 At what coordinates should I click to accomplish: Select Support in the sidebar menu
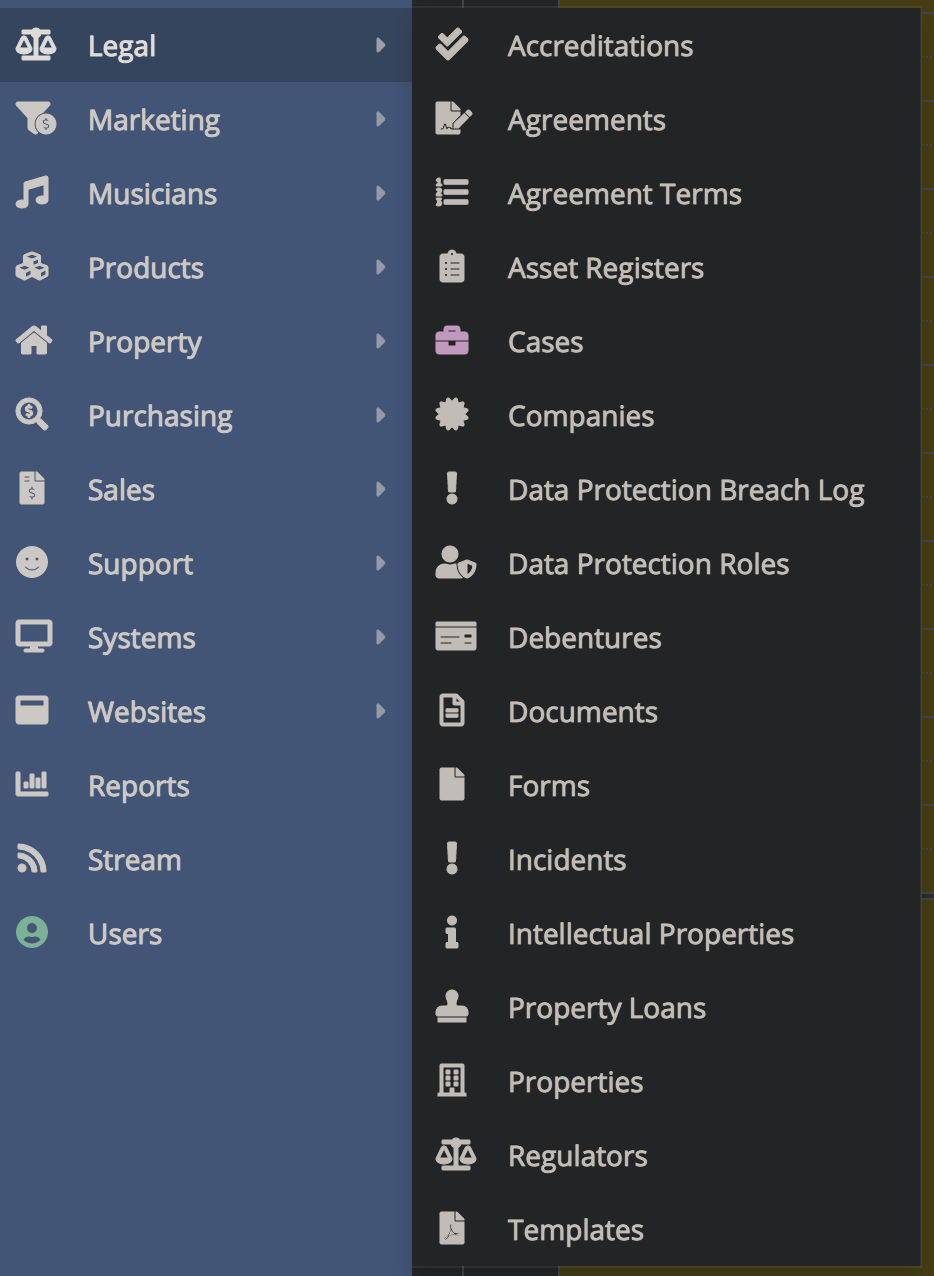click(x=140, y=564)
